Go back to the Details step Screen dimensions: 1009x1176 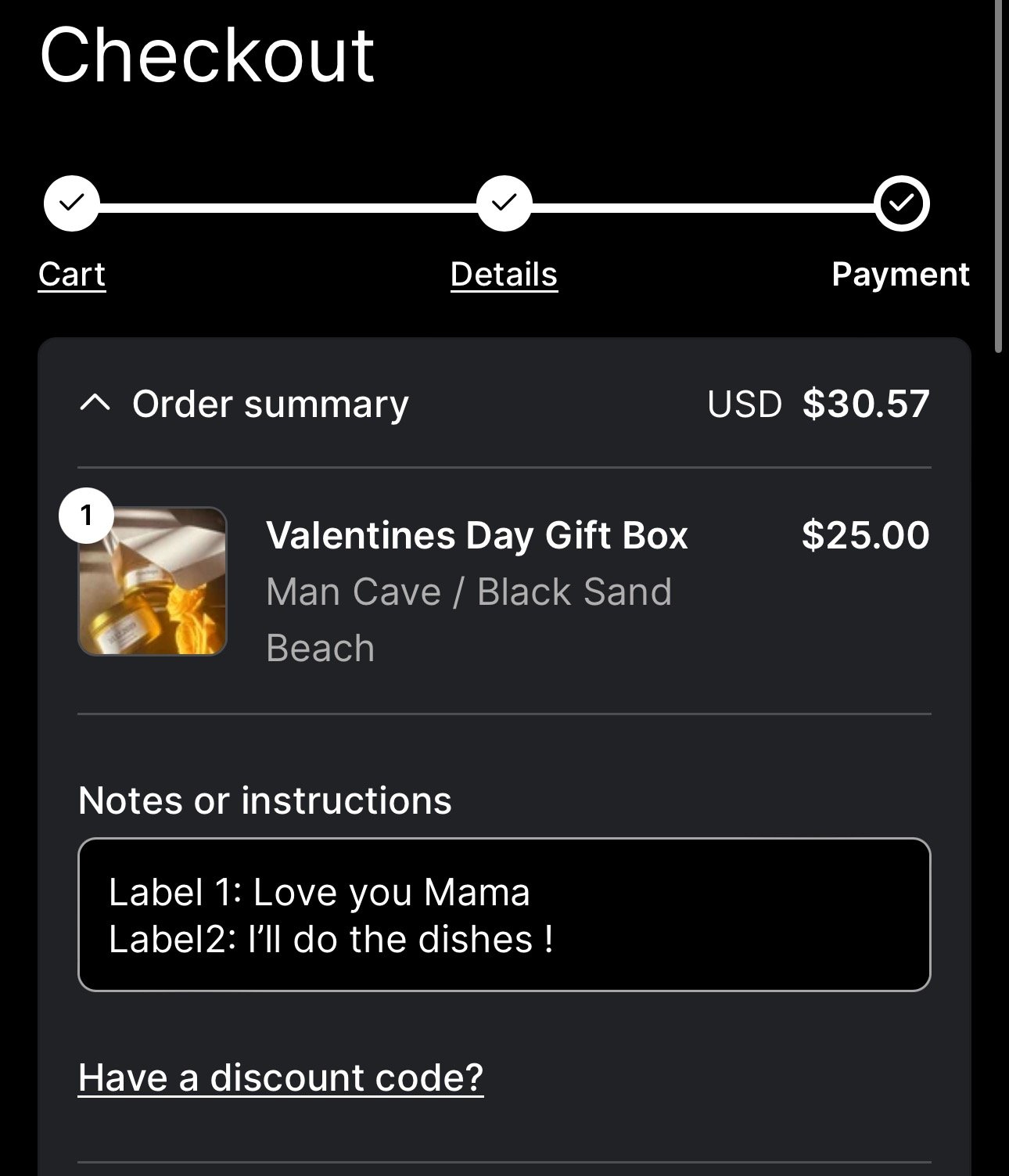click(x=504, y=275)
